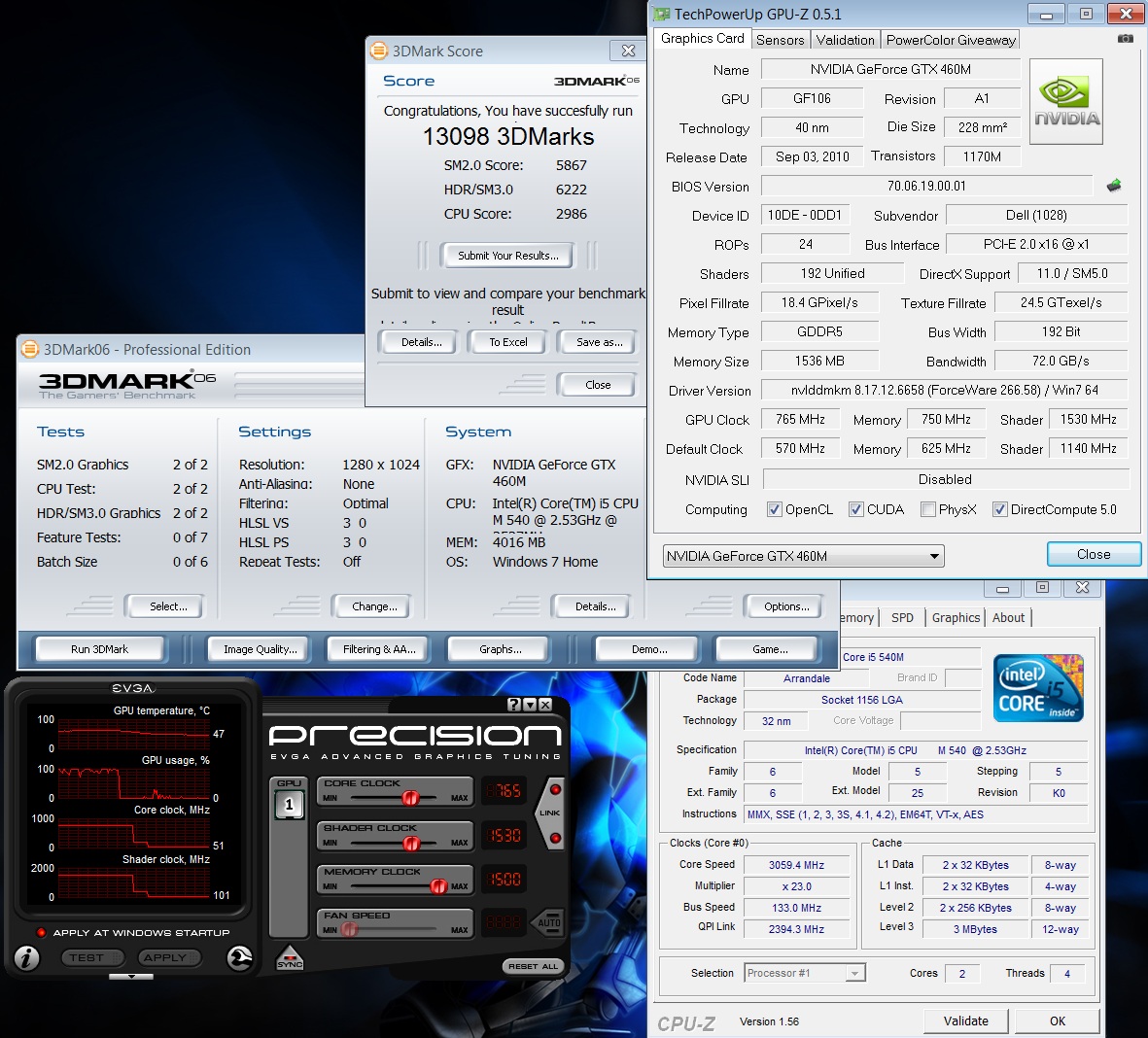Click the Intel Core i5 logo in CPU-Z
1148x1038 pixels.
tap(1038, 687)
